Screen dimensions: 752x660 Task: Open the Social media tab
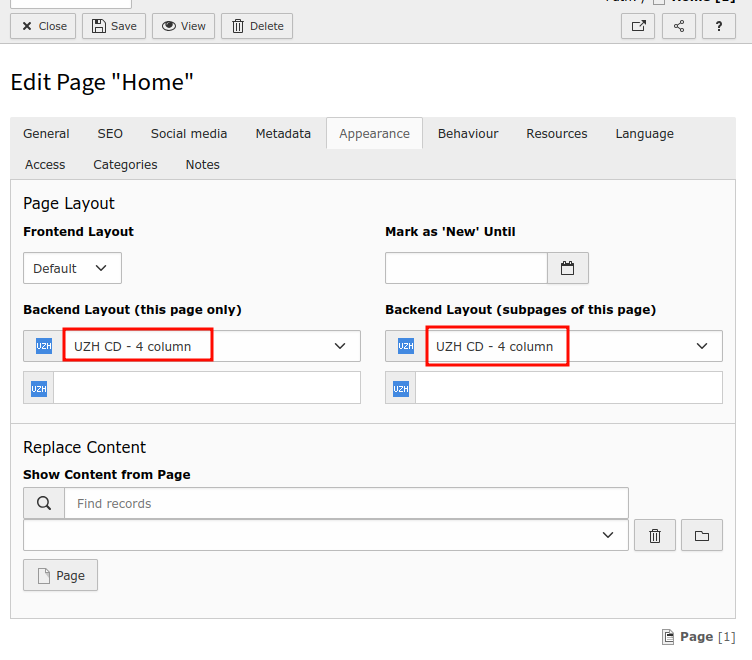tap(189, 133)
